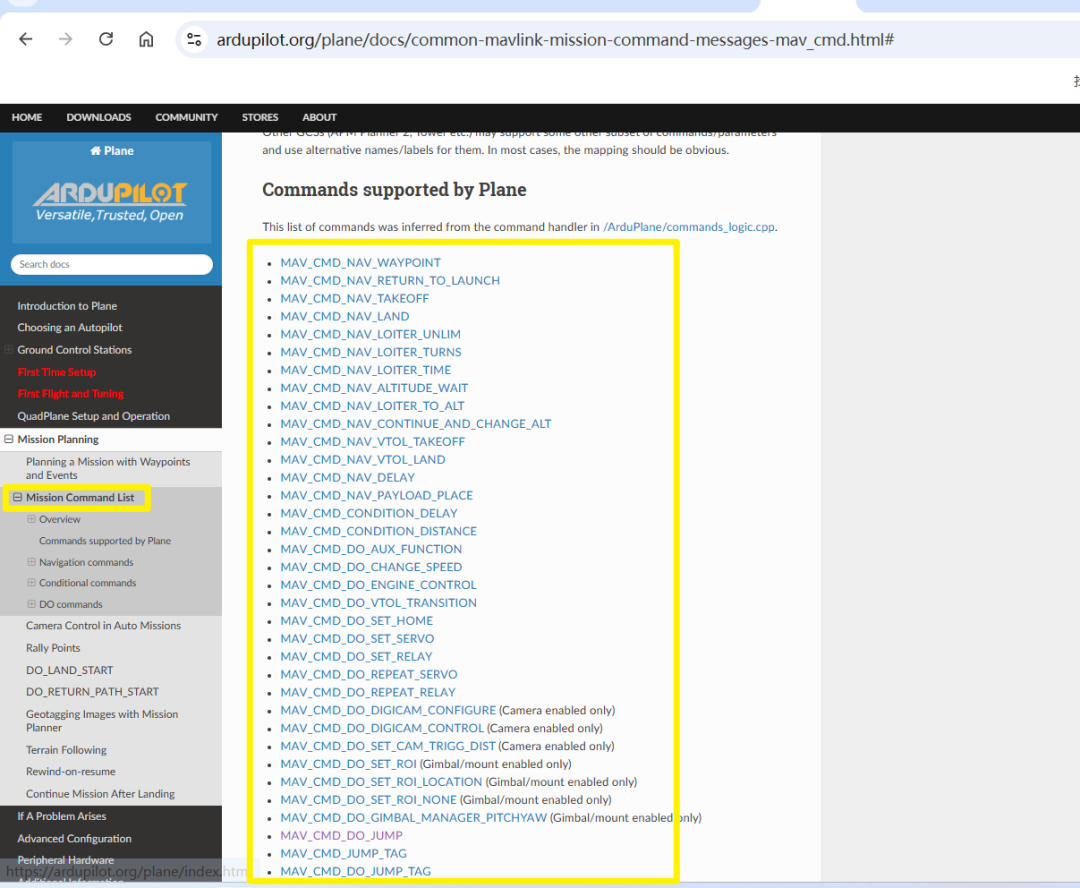
Task: Open If A Problem Arises
Action: pos(62,816)
